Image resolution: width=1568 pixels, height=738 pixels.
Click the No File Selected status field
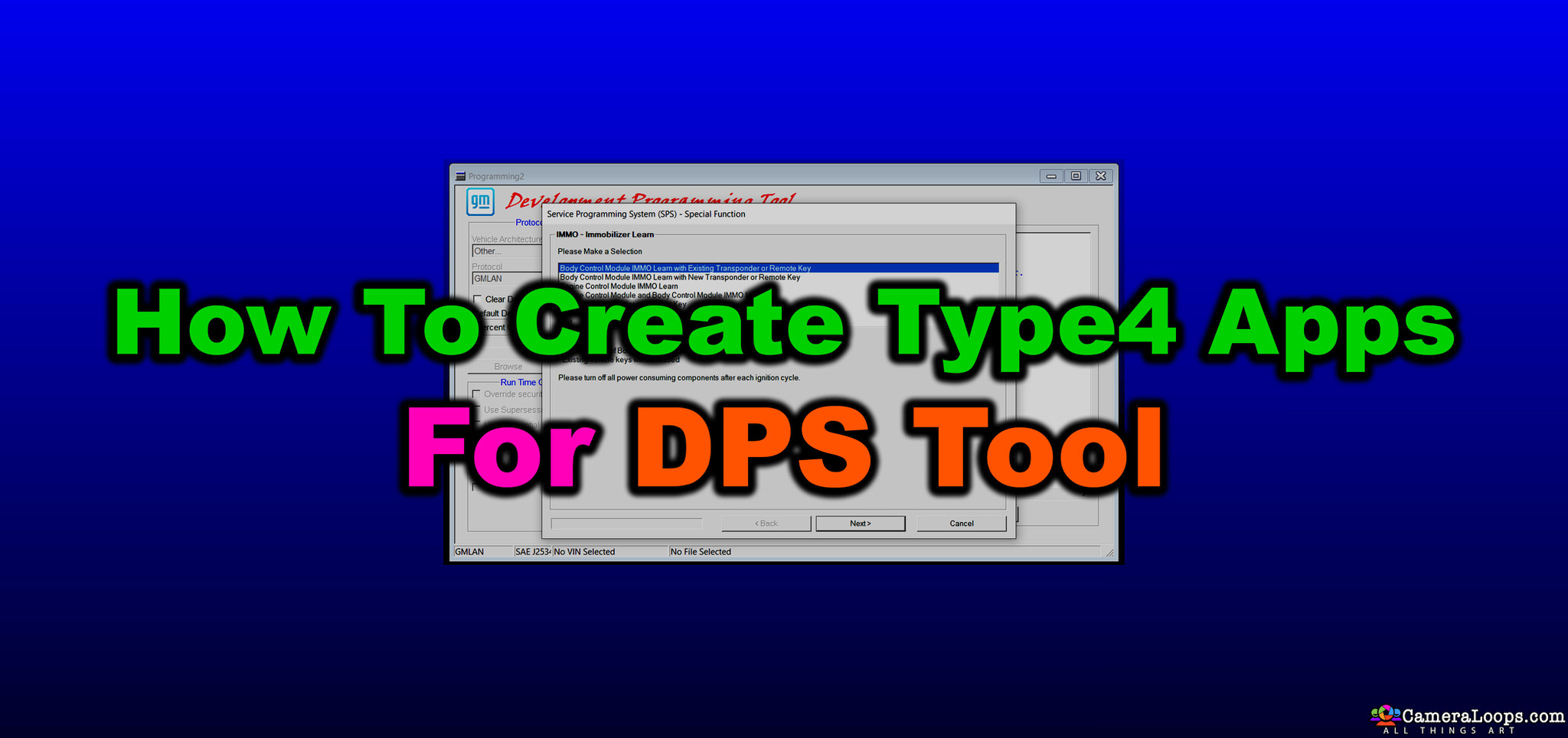701,552
